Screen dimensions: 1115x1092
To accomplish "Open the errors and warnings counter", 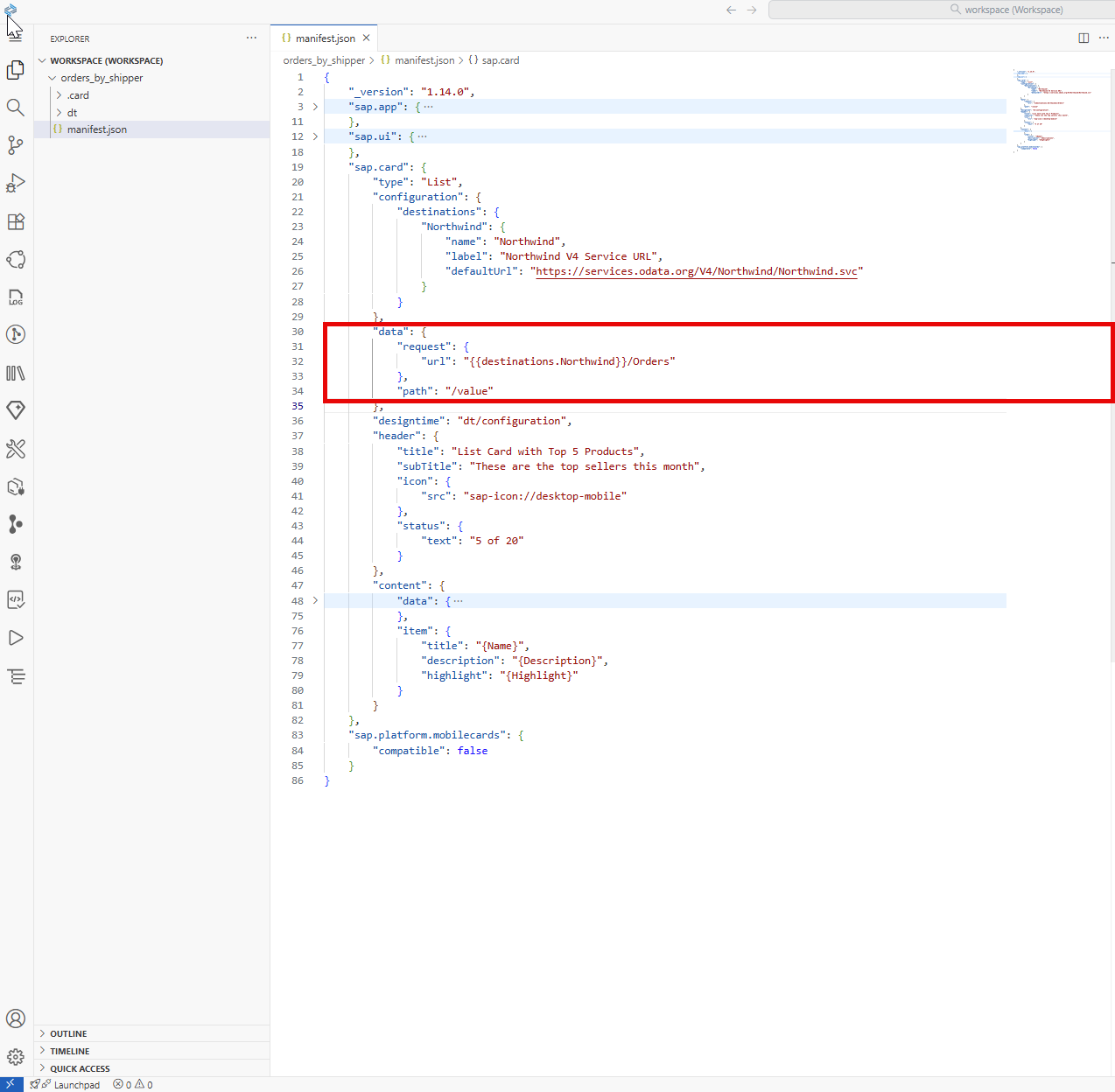I will coord(133,1085).
